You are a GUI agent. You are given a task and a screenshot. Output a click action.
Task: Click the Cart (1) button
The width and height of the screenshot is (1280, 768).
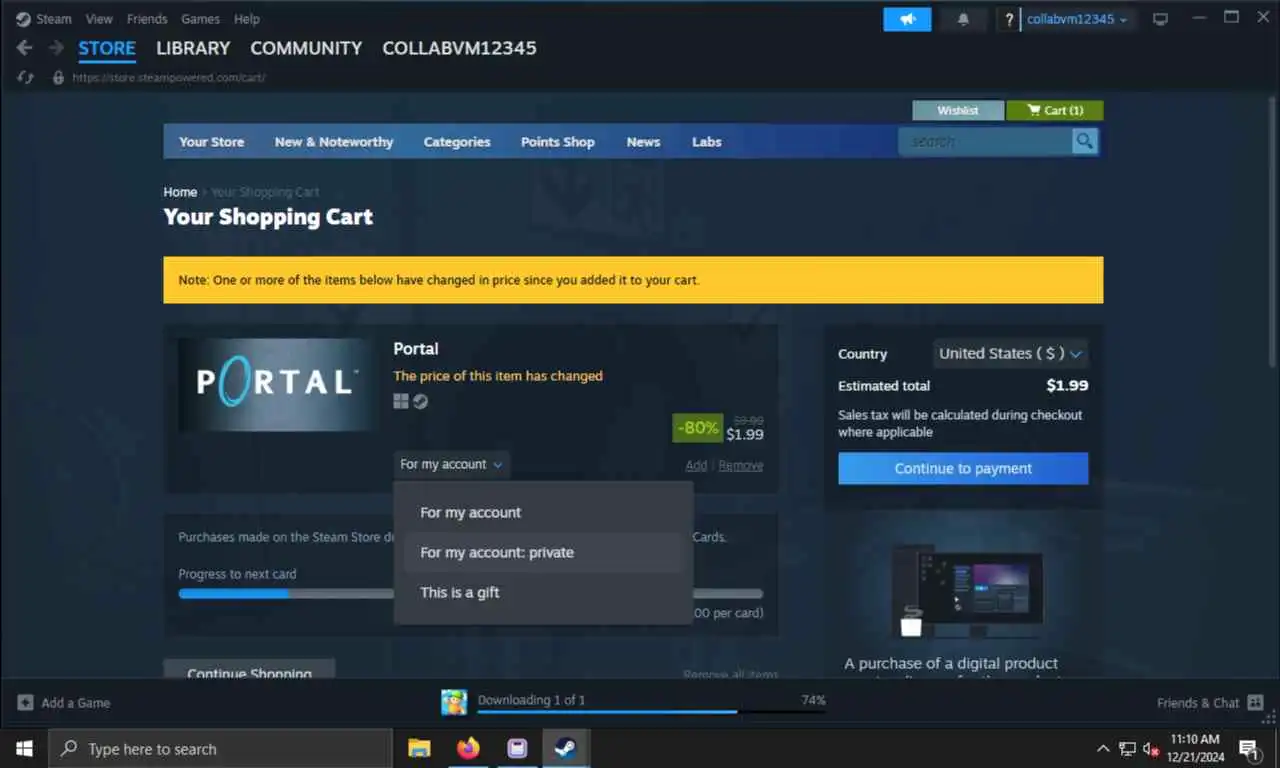pyautogui.click(x=1055, y=110)
